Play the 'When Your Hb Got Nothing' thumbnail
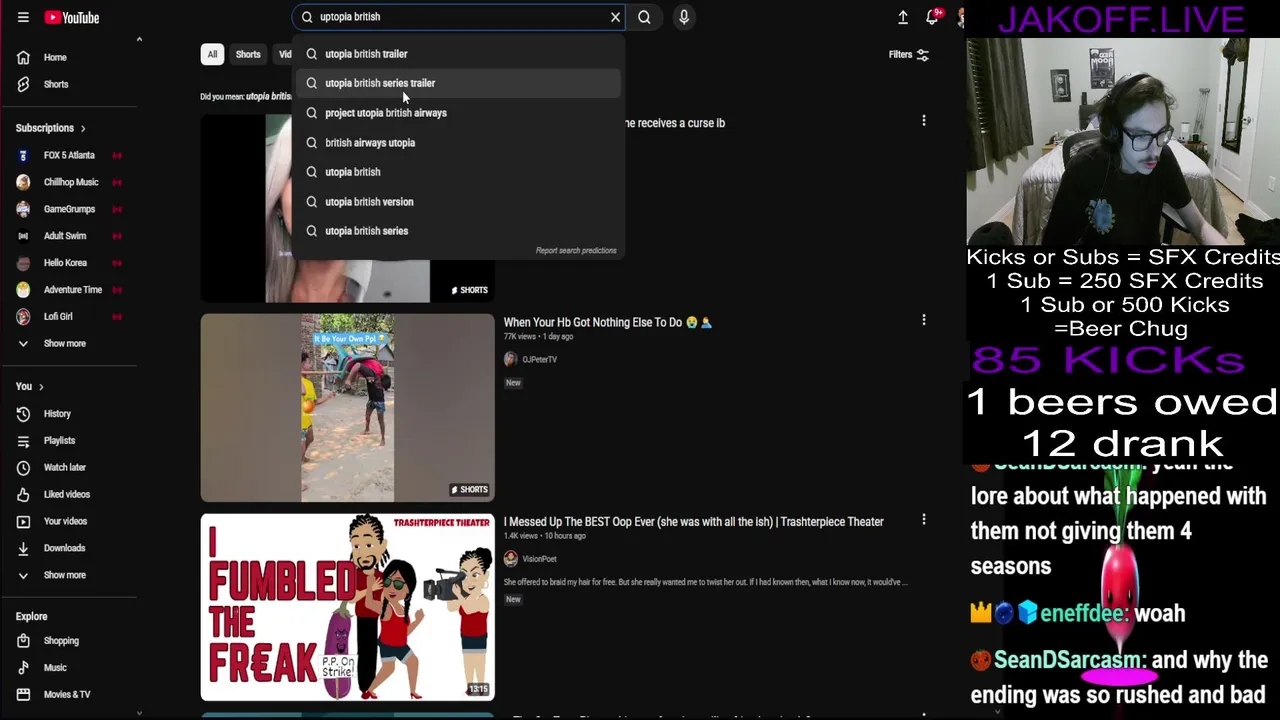1280x720 pixels. 347,408
